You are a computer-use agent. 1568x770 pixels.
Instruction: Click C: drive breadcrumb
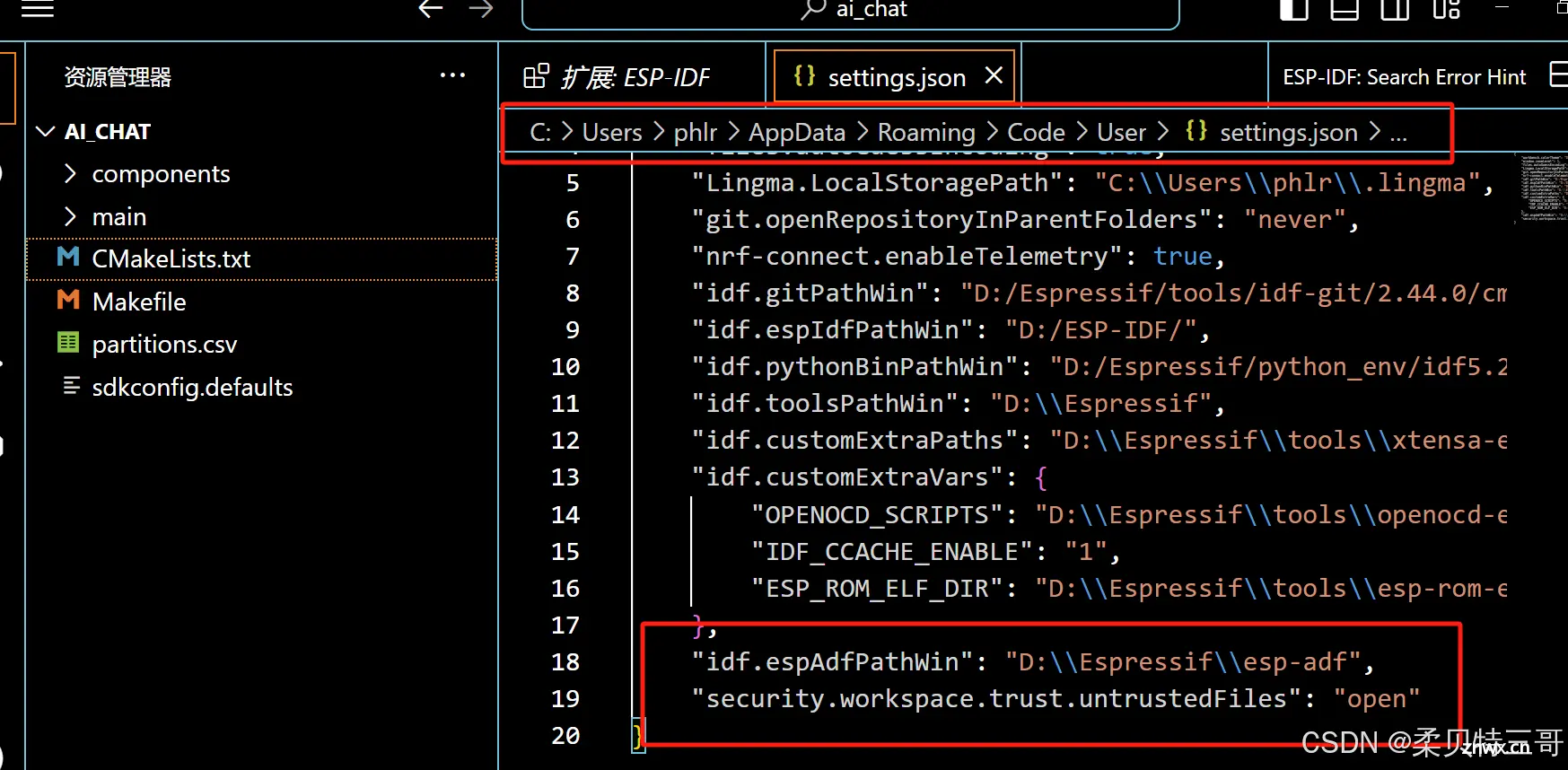pyautogui.click(x=540, y=133)
